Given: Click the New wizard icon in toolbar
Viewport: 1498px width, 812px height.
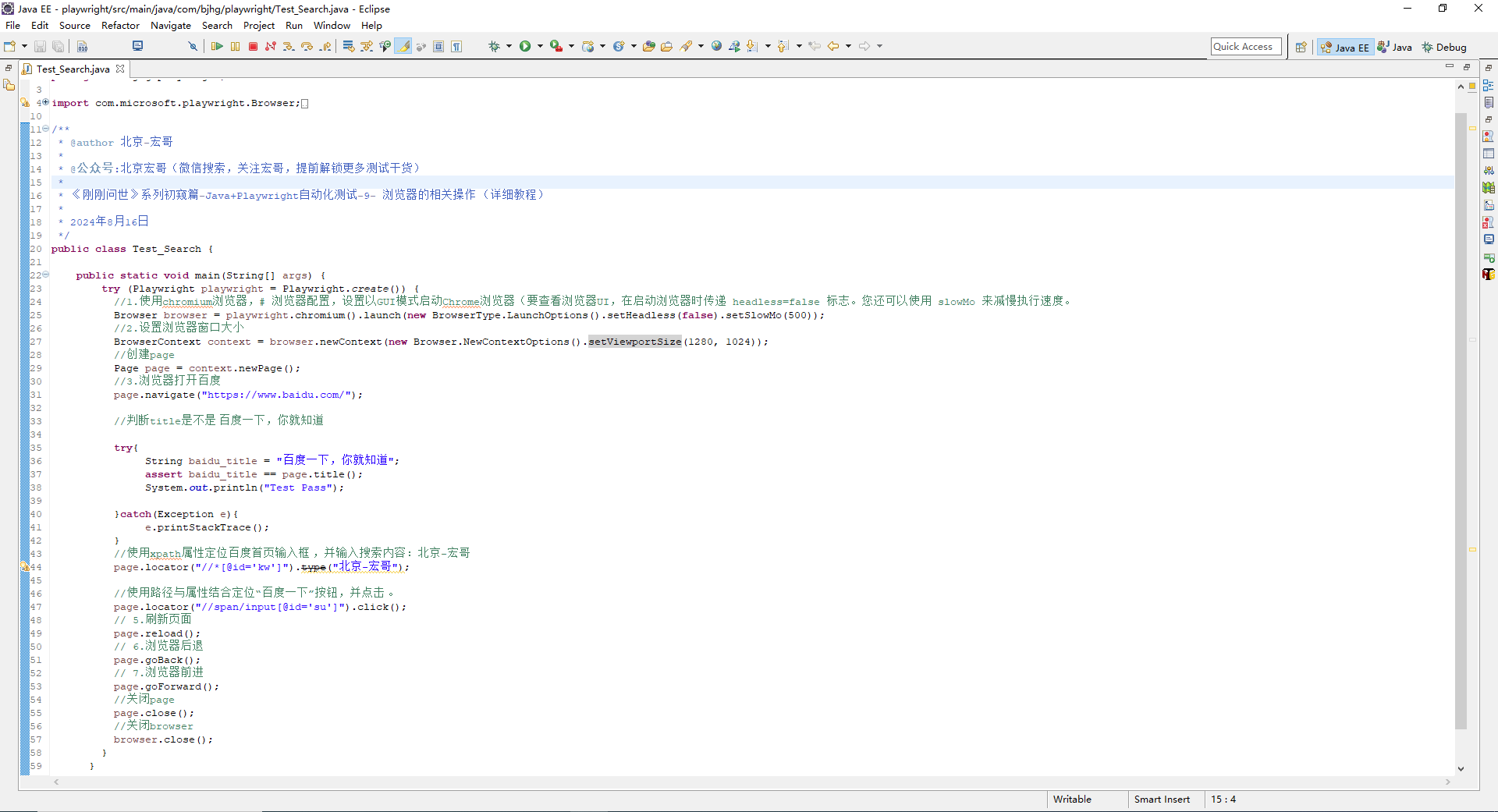Looking at the screenshot, I should pyautogui.click(x=9, y=47).
